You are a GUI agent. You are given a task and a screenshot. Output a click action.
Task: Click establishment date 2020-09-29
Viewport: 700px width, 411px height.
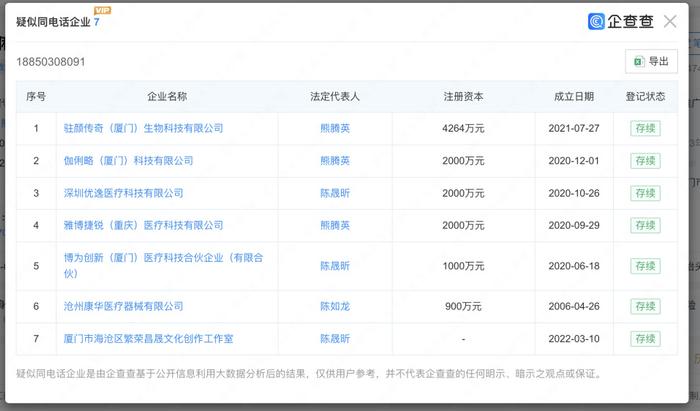pyautogui.click(x=574, y=225)
